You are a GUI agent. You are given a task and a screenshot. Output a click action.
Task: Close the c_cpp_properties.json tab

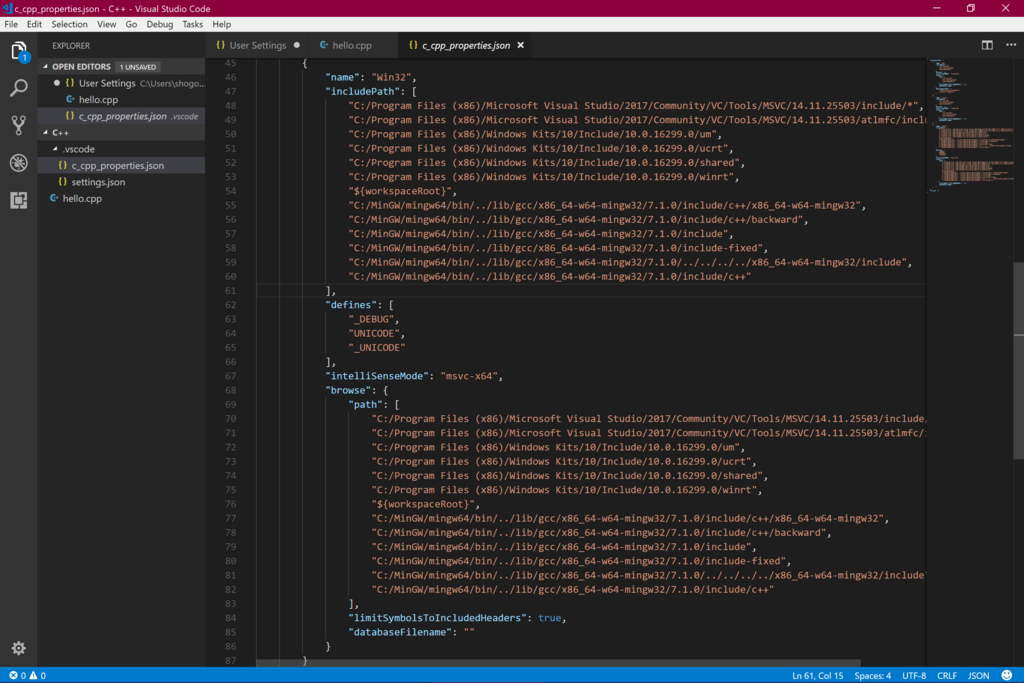[520, 45]
